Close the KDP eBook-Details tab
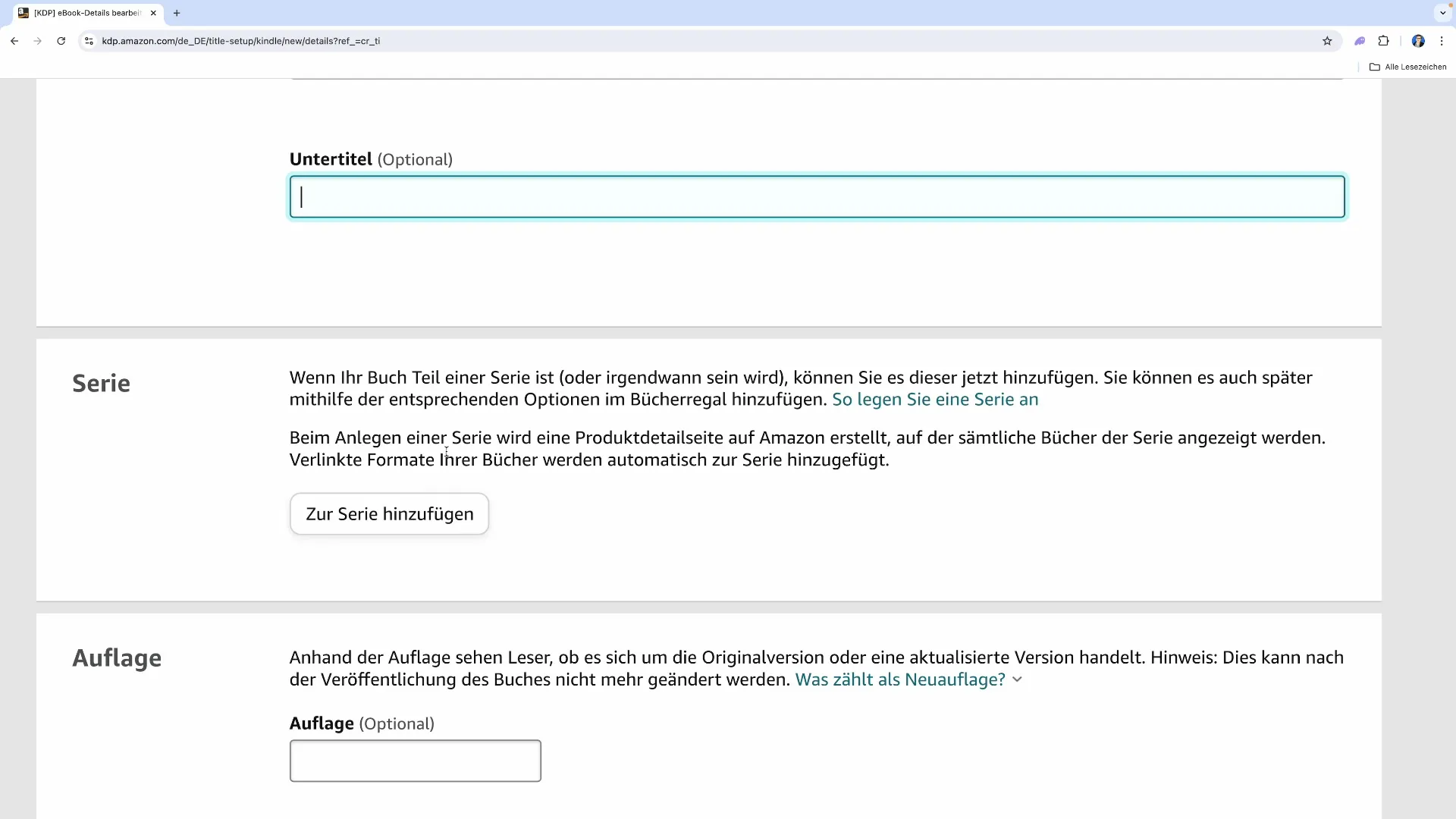The height and width of the screenshot is (819, 1456). click(153, 13)
